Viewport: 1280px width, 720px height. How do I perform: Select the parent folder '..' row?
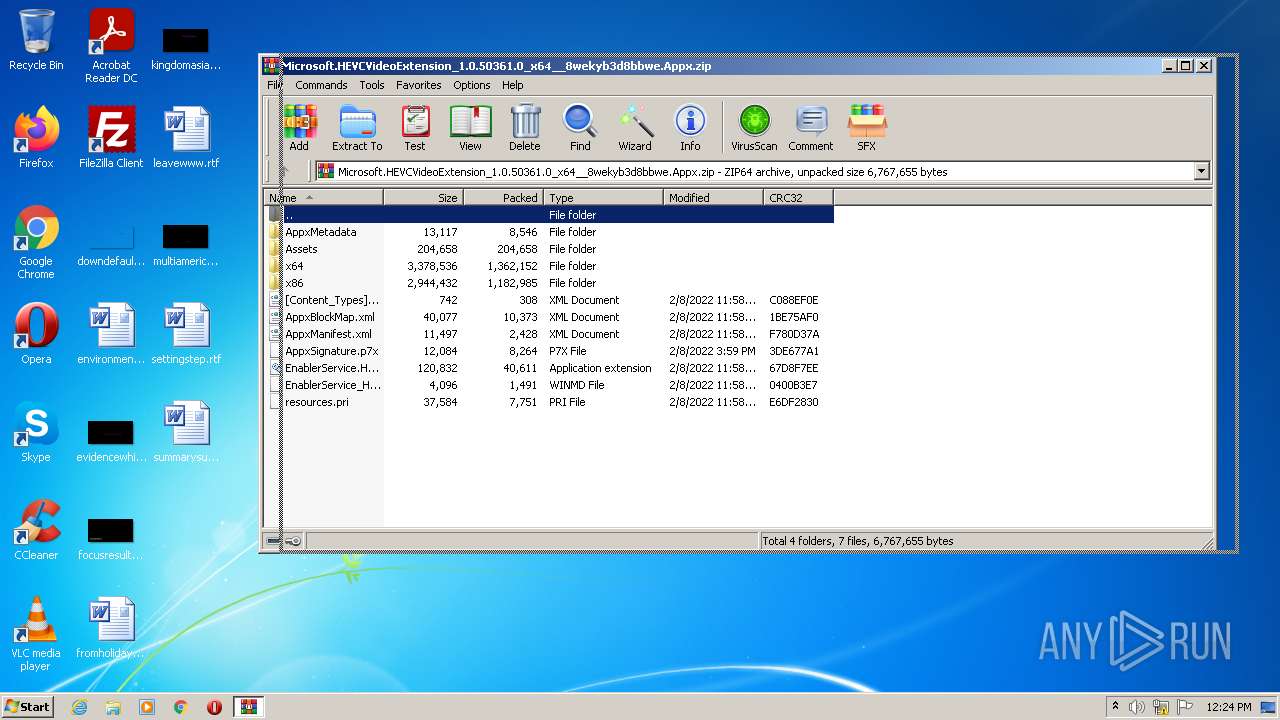549,215
